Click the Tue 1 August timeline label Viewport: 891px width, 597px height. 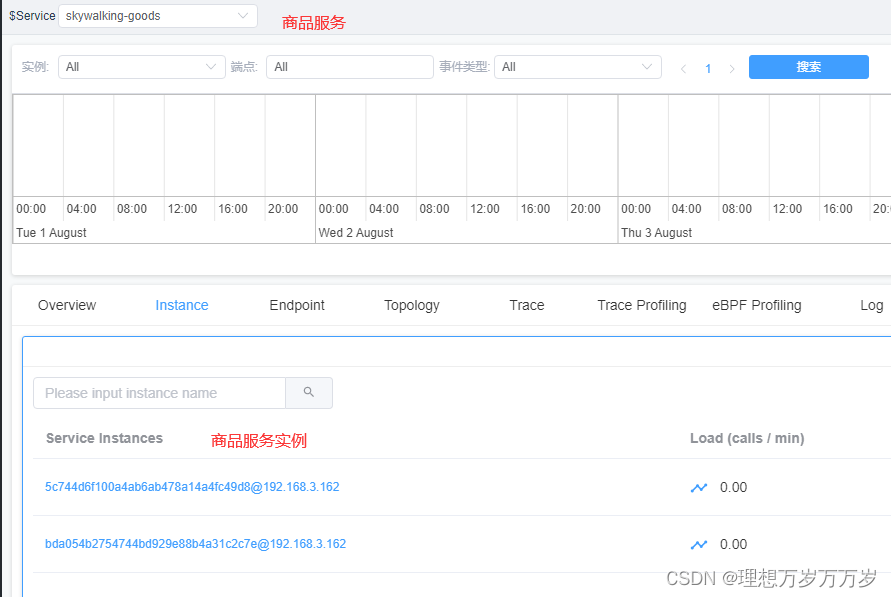(51, 233)
